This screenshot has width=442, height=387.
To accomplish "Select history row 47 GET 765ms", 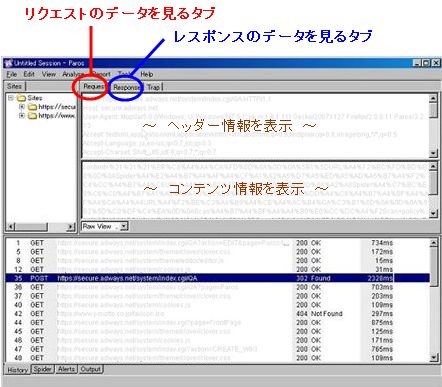I will click(217, 349).
